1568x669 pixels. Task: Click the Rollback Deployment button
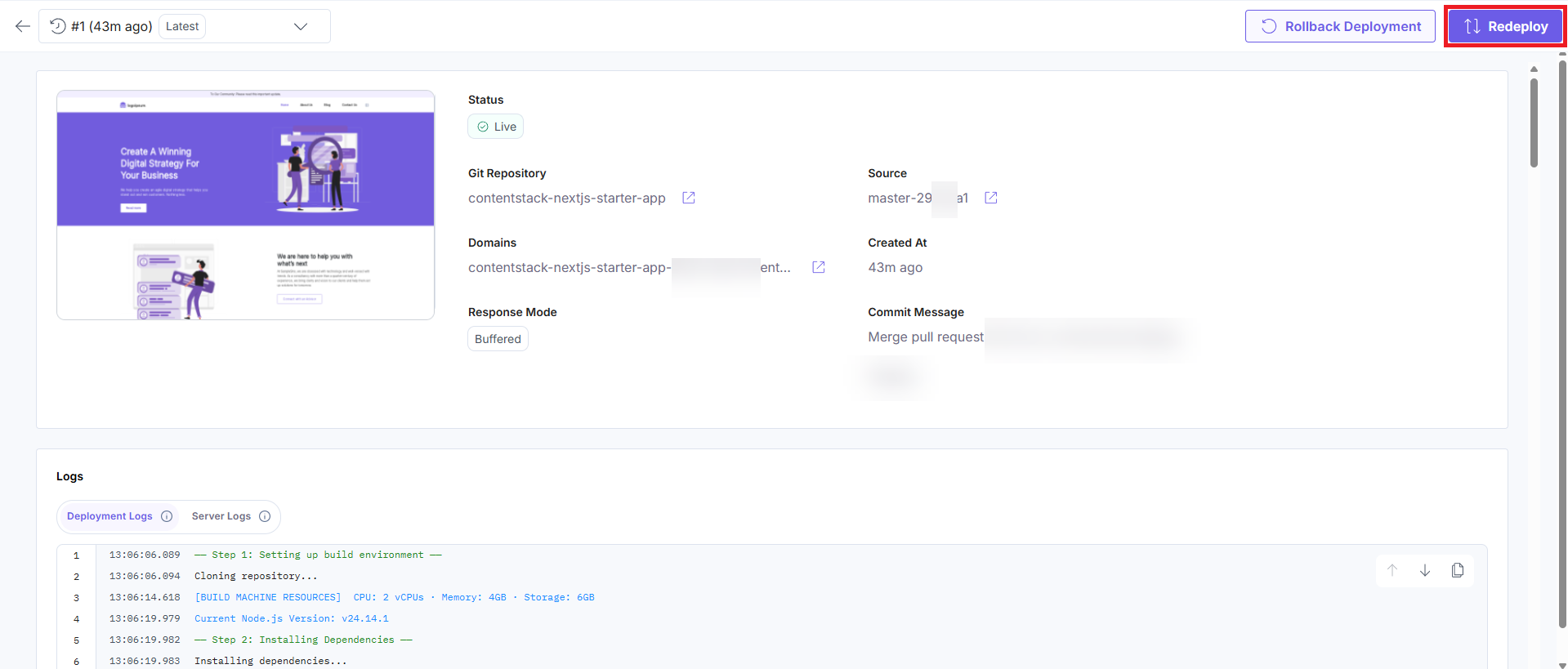[1340, 26]
